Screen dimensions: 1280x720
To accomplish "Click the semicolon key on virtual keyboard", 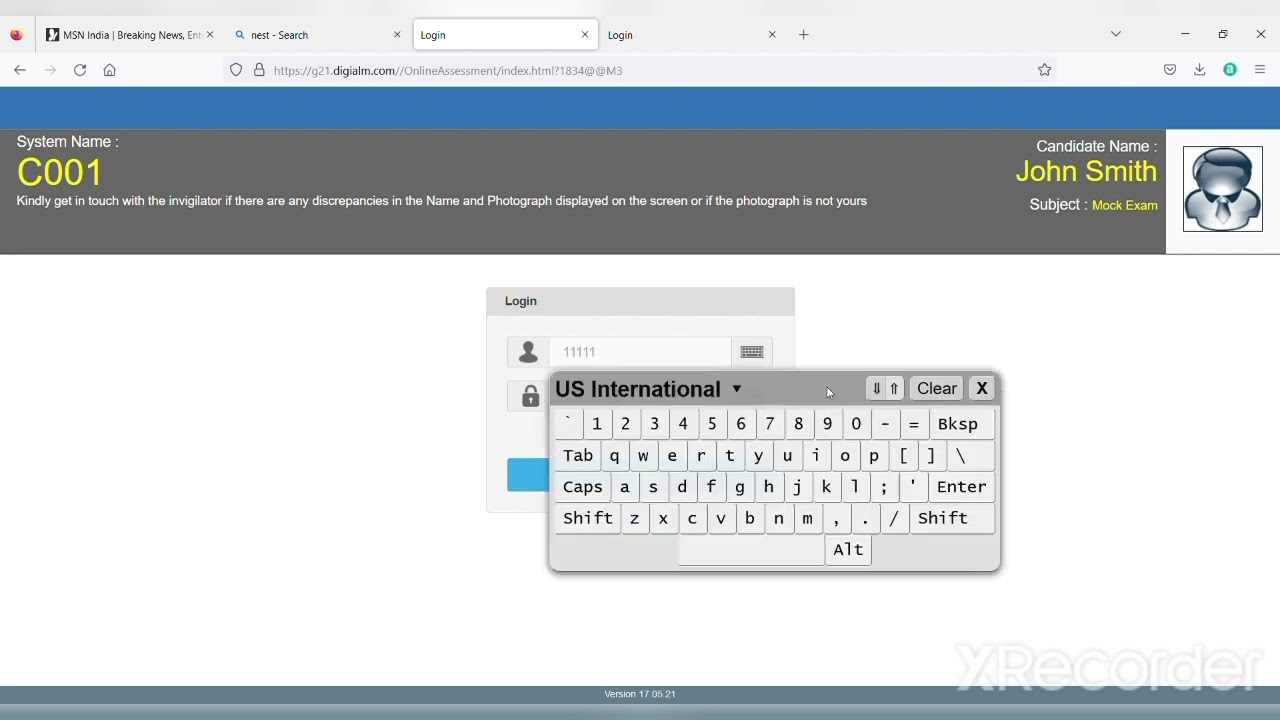I will 884,487.
